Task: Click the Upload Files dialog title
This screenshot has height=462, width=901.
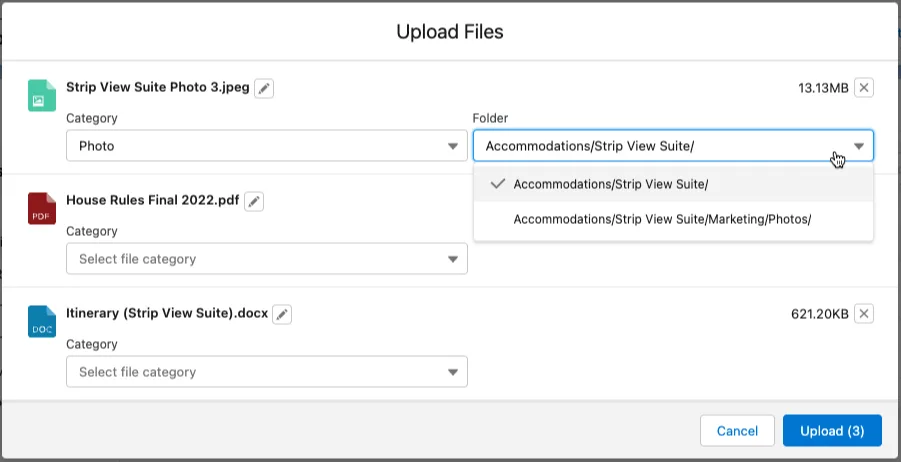Action: coord(450,32)
